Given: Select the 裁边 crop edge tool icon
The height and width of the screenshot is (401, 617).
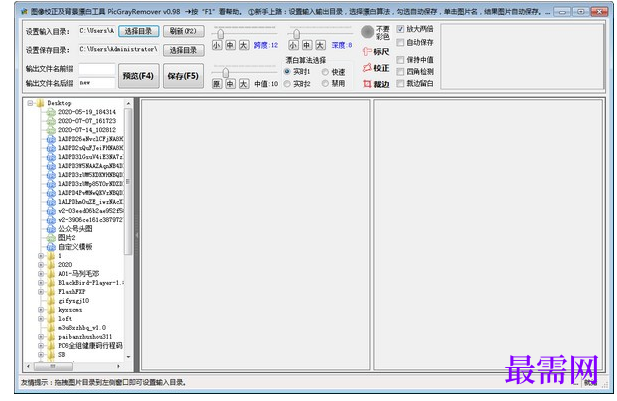Looking at the screenshot, I should (367, 84).
